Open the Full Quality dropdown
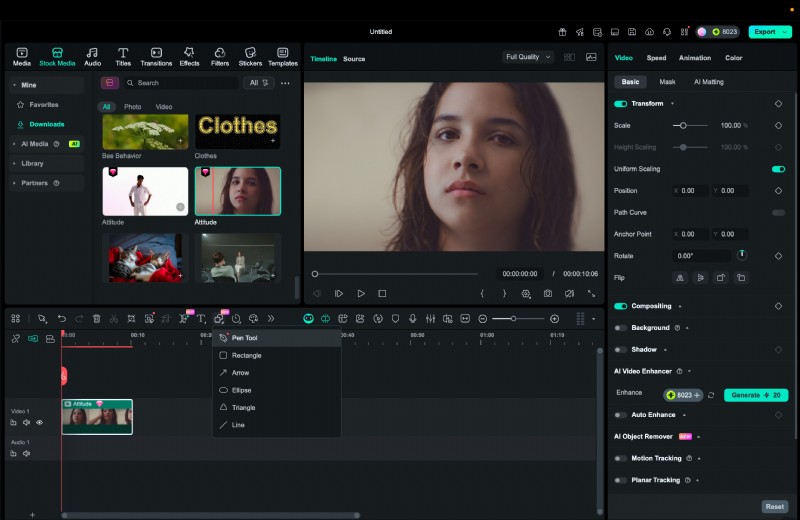This screenshot has width=800, height=520. 528,57
